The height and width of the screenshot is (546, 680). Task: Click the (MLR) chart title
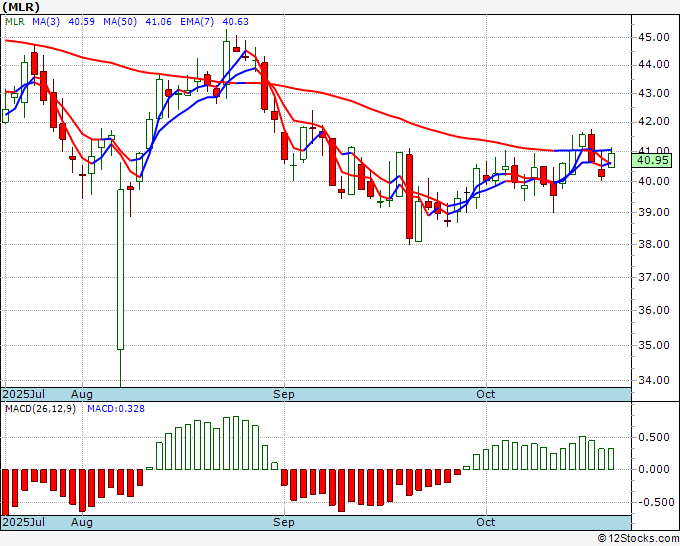[x=21, y=7]
